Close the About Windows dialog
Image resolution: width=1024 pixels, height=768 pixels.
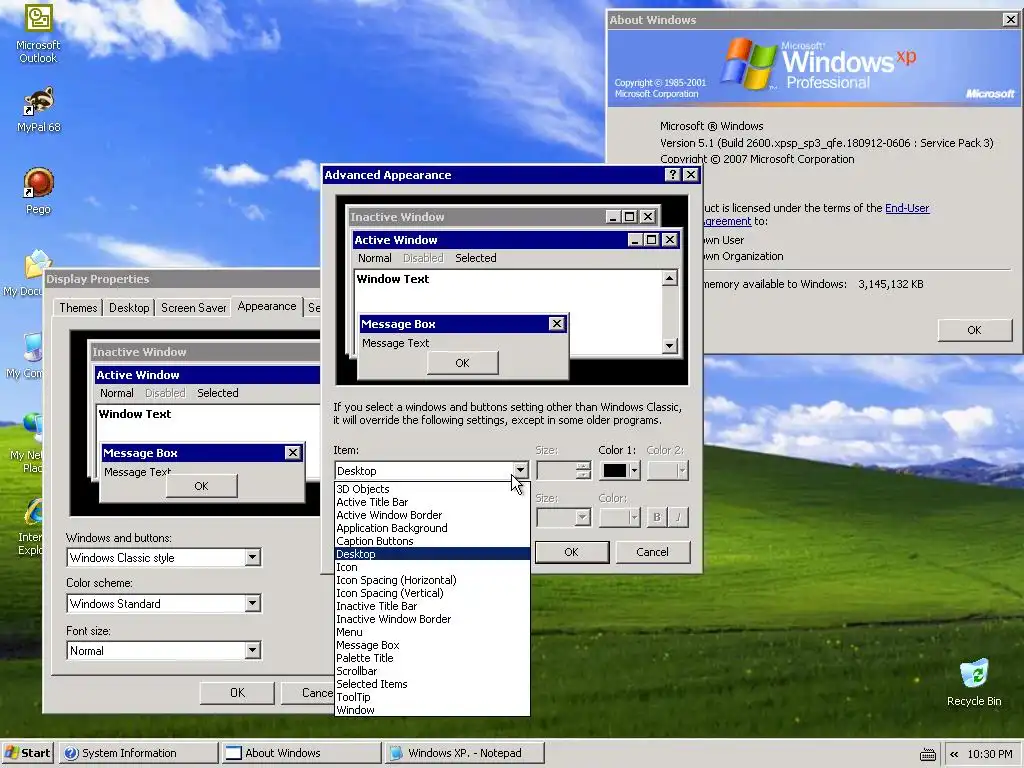click(x=1010, y=20)
